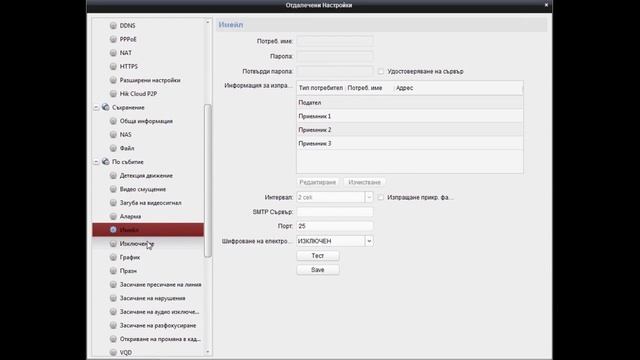Enable Удостоверяване на сървър checkbox
The image size is (640, 360).
[x=381, y=71]
